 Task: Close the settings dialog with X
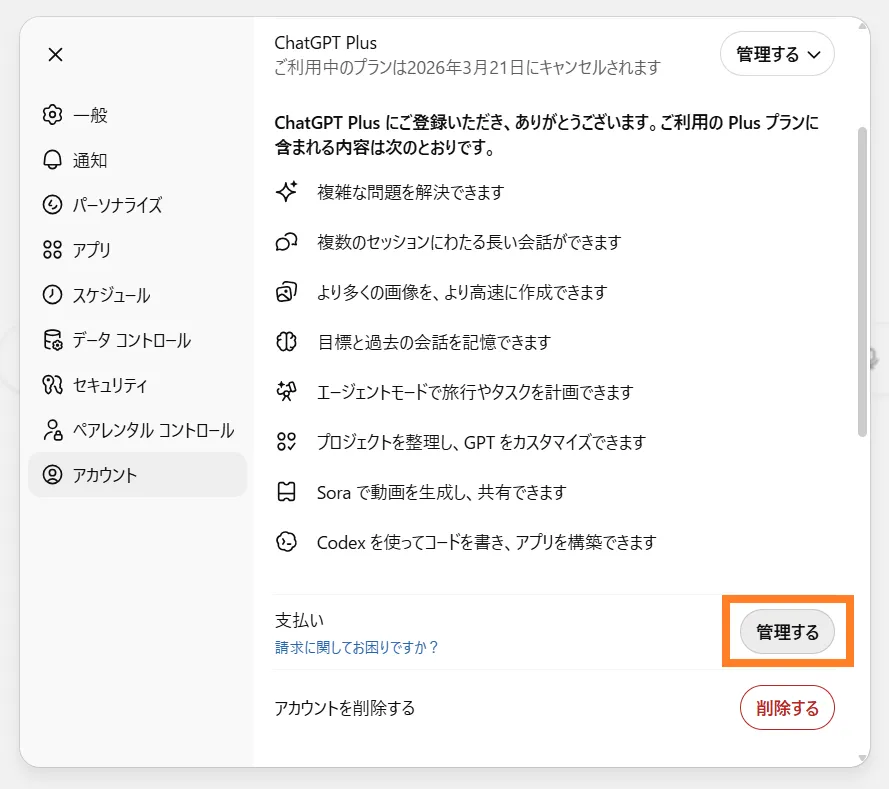(56, 55)
